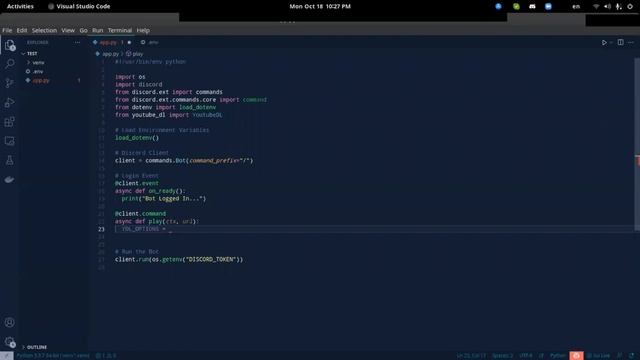Open Explorer Views and More Actions ellipsis
The height and width of the screenshot is (360, 640).
[x=77, y=42]
